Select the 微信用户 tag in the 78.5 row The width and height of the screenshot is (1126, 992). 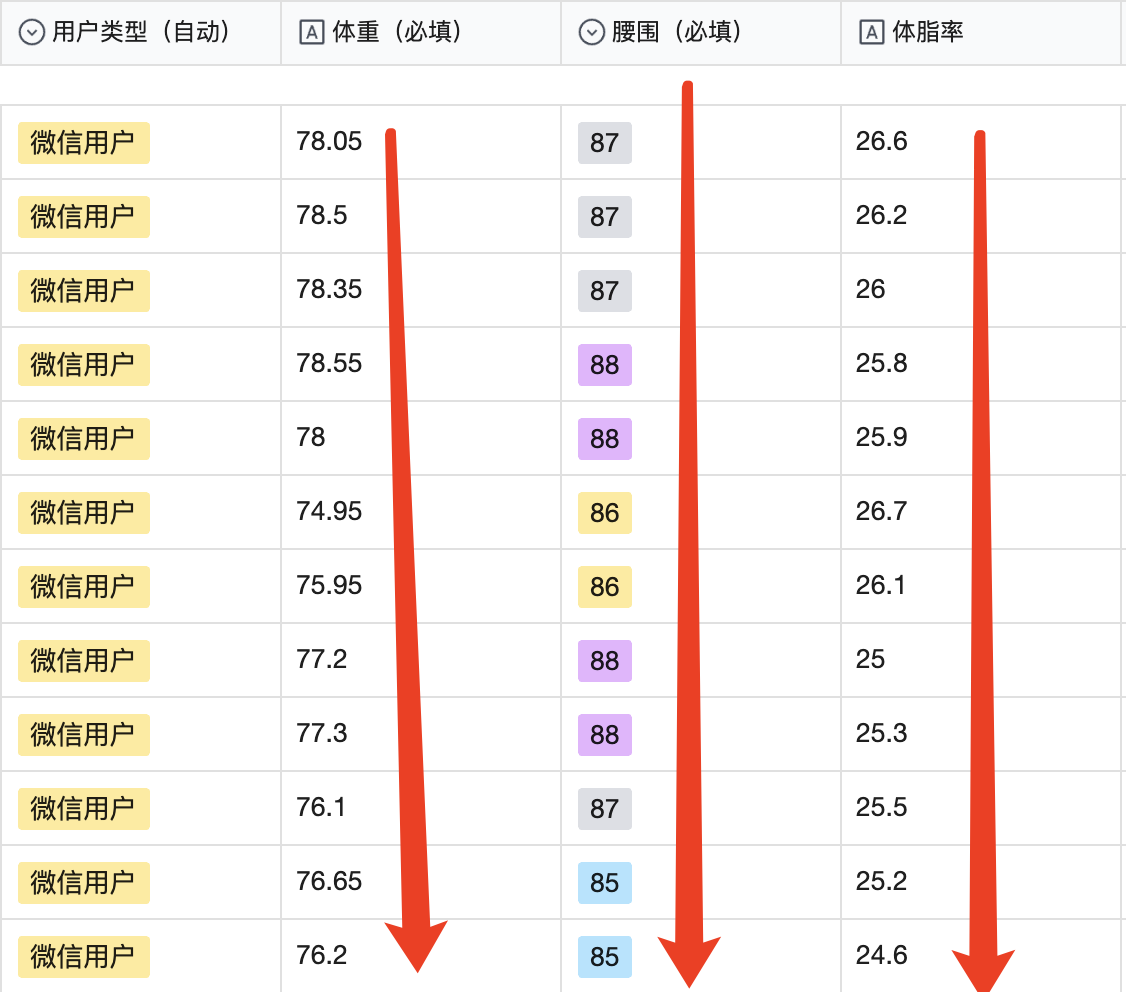click(x=83, y=217)
